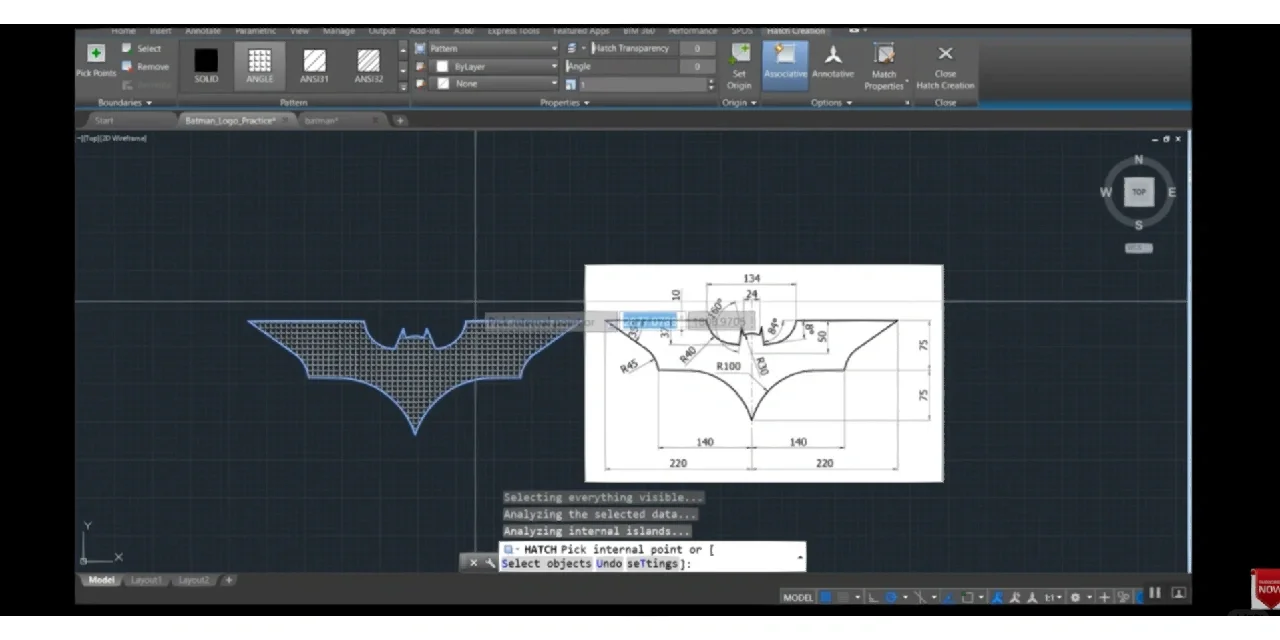Open the Output ribbon tab
Screen dimensions: 1280x640
pyautogui.click(x=382, y=31)
